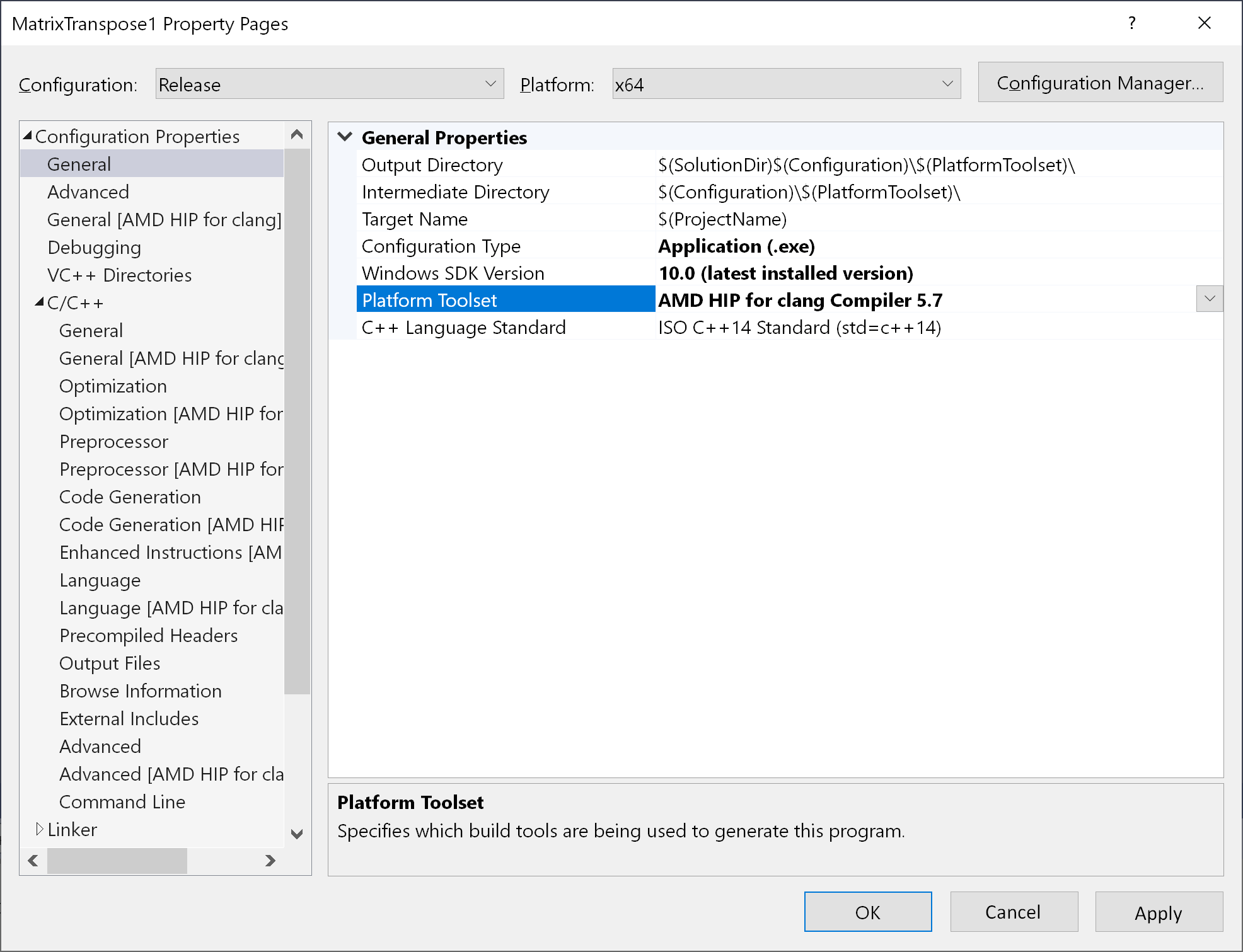Open the Platform dropdown showing x64

[785, 84]
